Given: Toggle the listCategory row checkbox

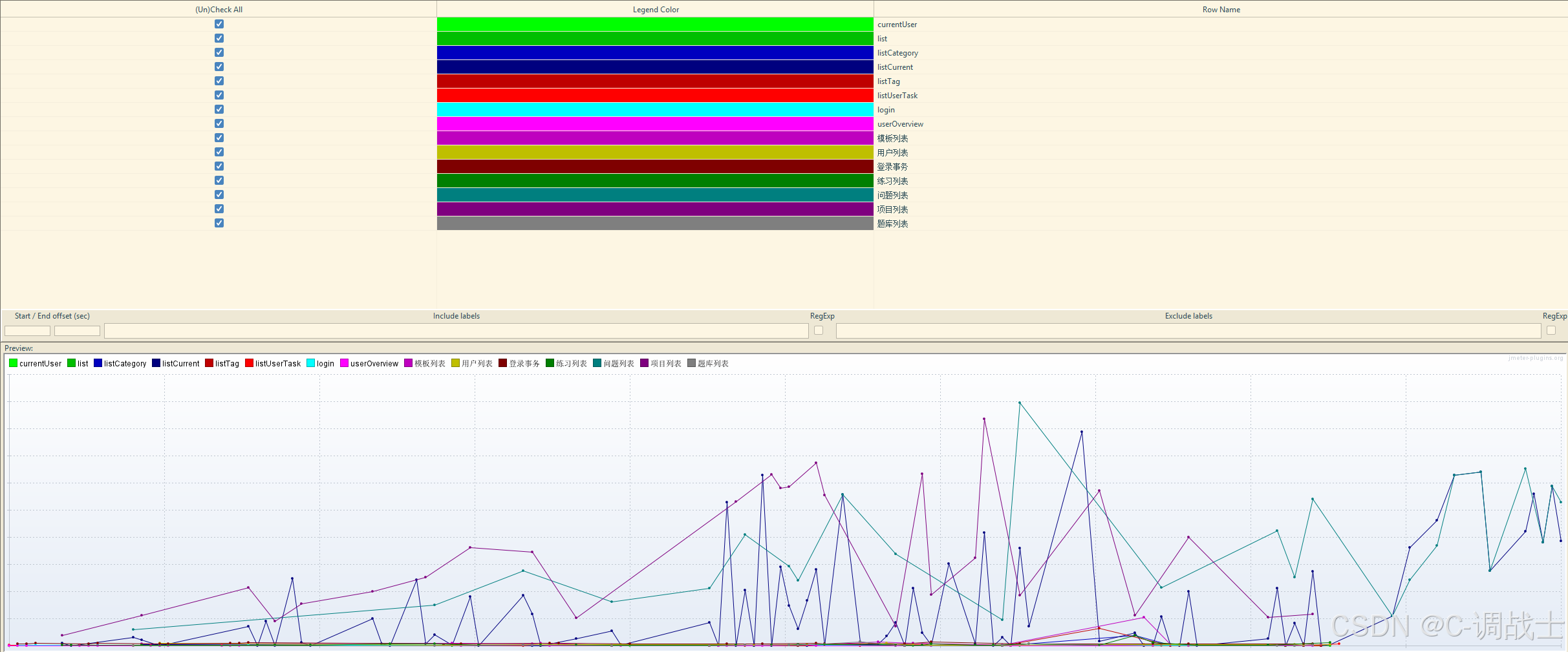Looking at the screenshot, I should tap(219, 52).
